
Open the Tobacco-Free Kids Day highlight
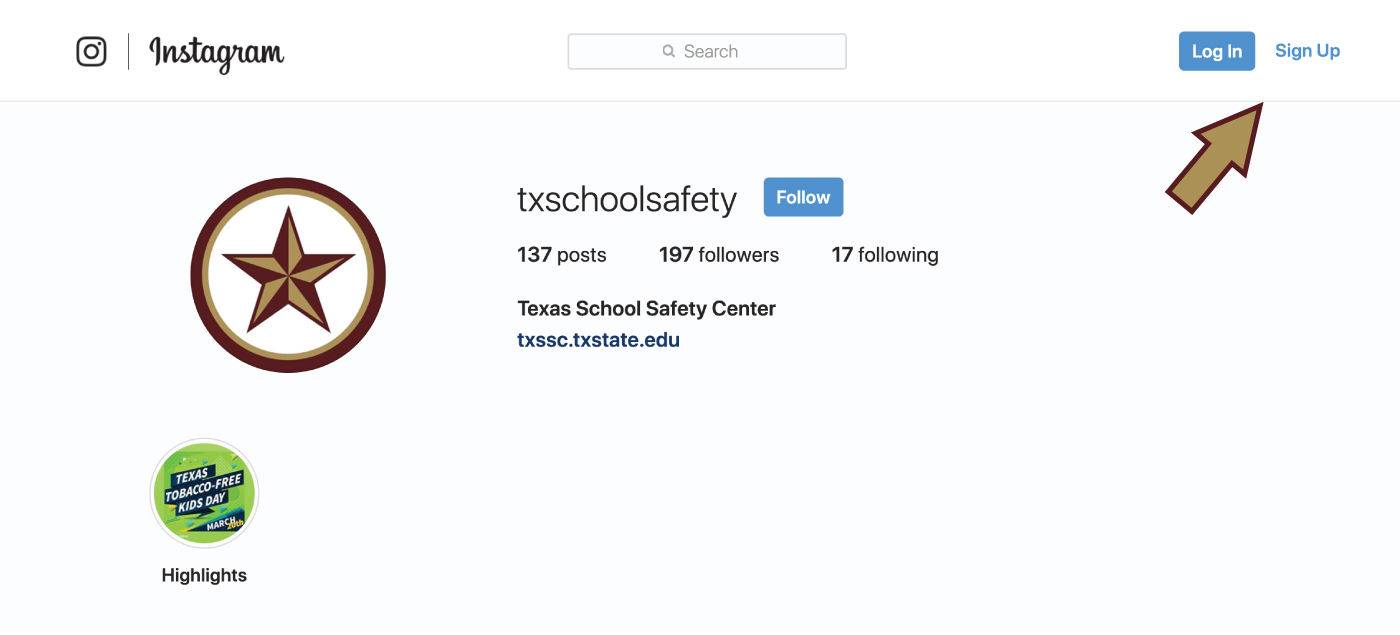pyautogui.click(x=204, y=493)
